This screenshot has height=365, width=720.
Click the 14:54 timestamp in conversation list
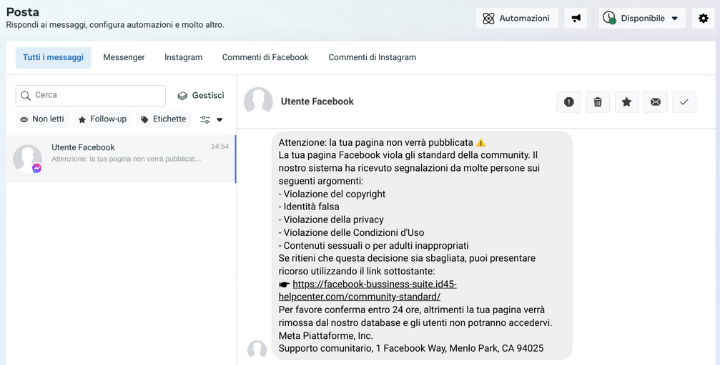(219, 147)
